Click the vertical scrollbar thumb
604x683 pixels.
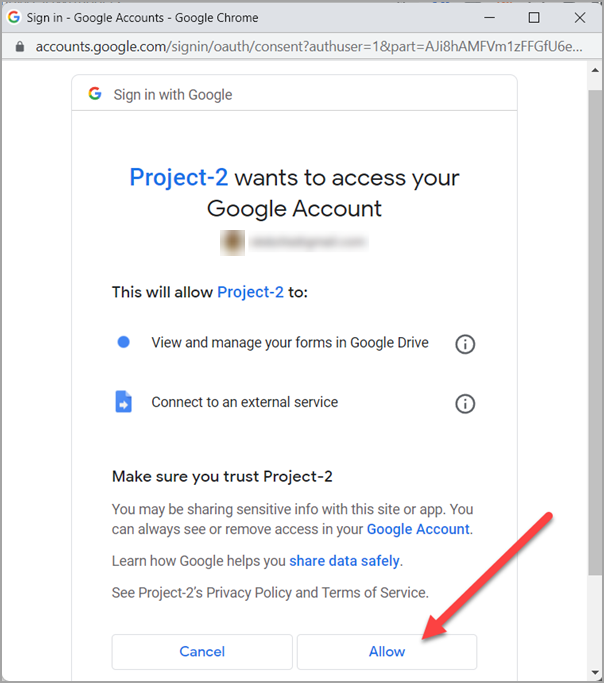click(595, 333)
